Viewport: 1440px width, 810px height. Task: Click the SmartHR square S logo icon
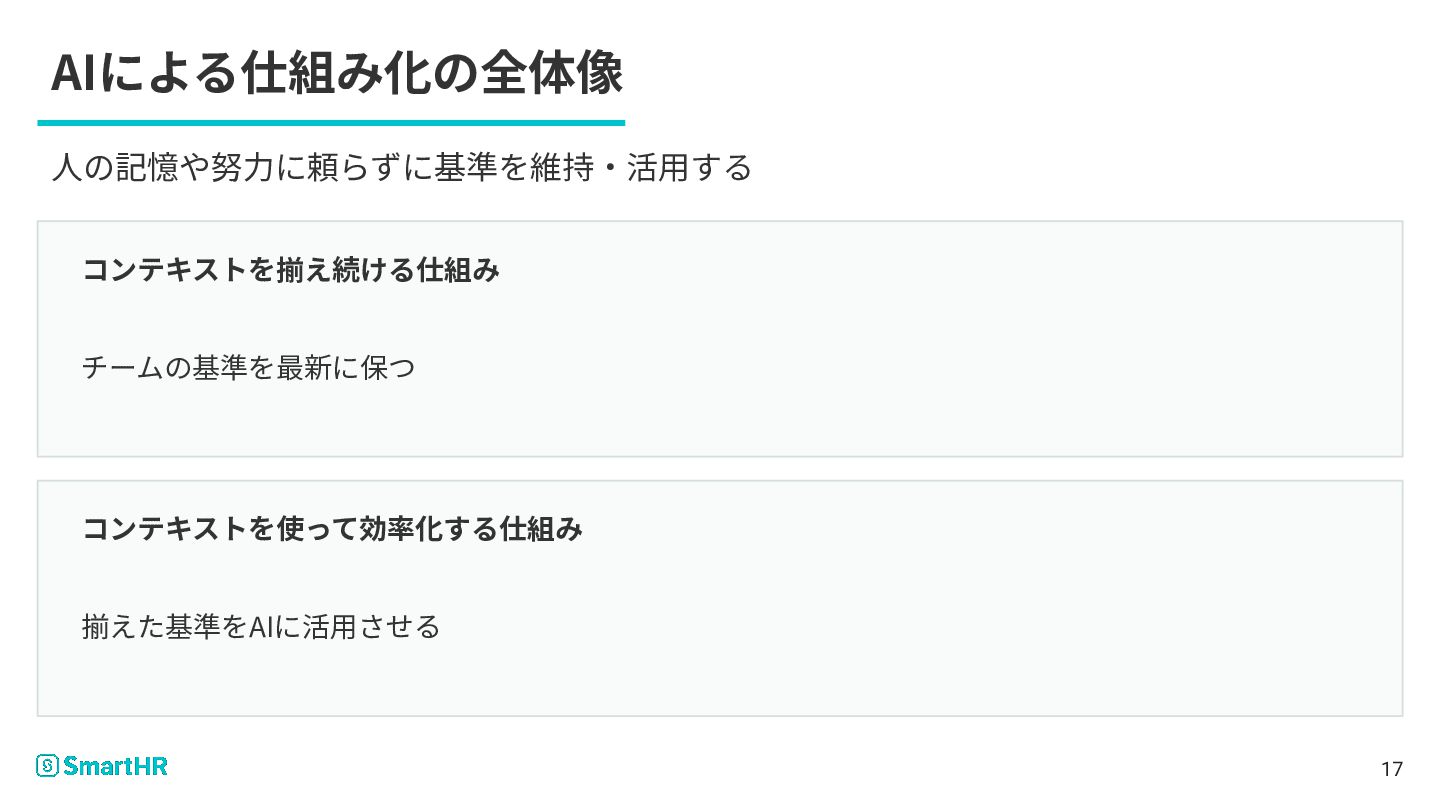48,766
